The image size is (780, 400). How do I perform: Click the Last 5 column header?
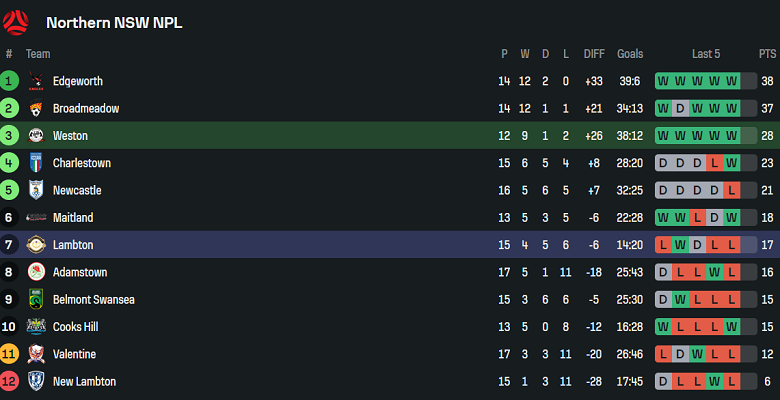click(x=705, y=54)
